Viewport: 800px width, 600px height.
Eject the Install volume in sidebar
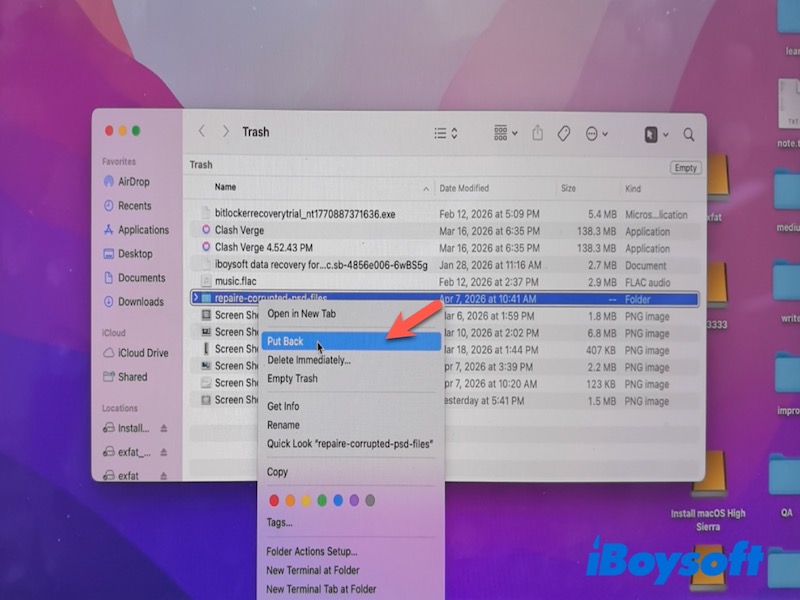[x=164, y=429]
